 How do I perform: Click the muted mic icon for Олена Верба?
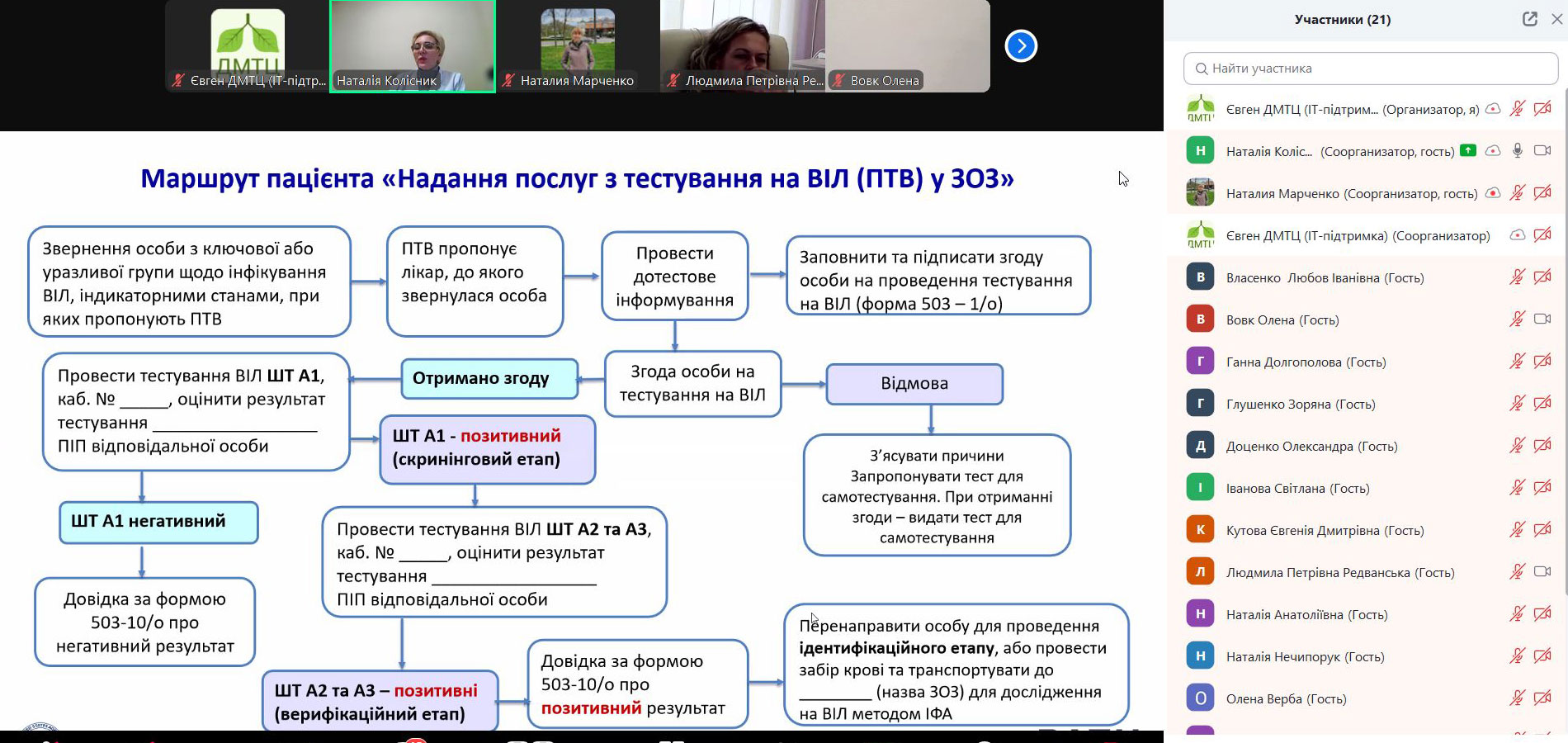point(1517,698)
